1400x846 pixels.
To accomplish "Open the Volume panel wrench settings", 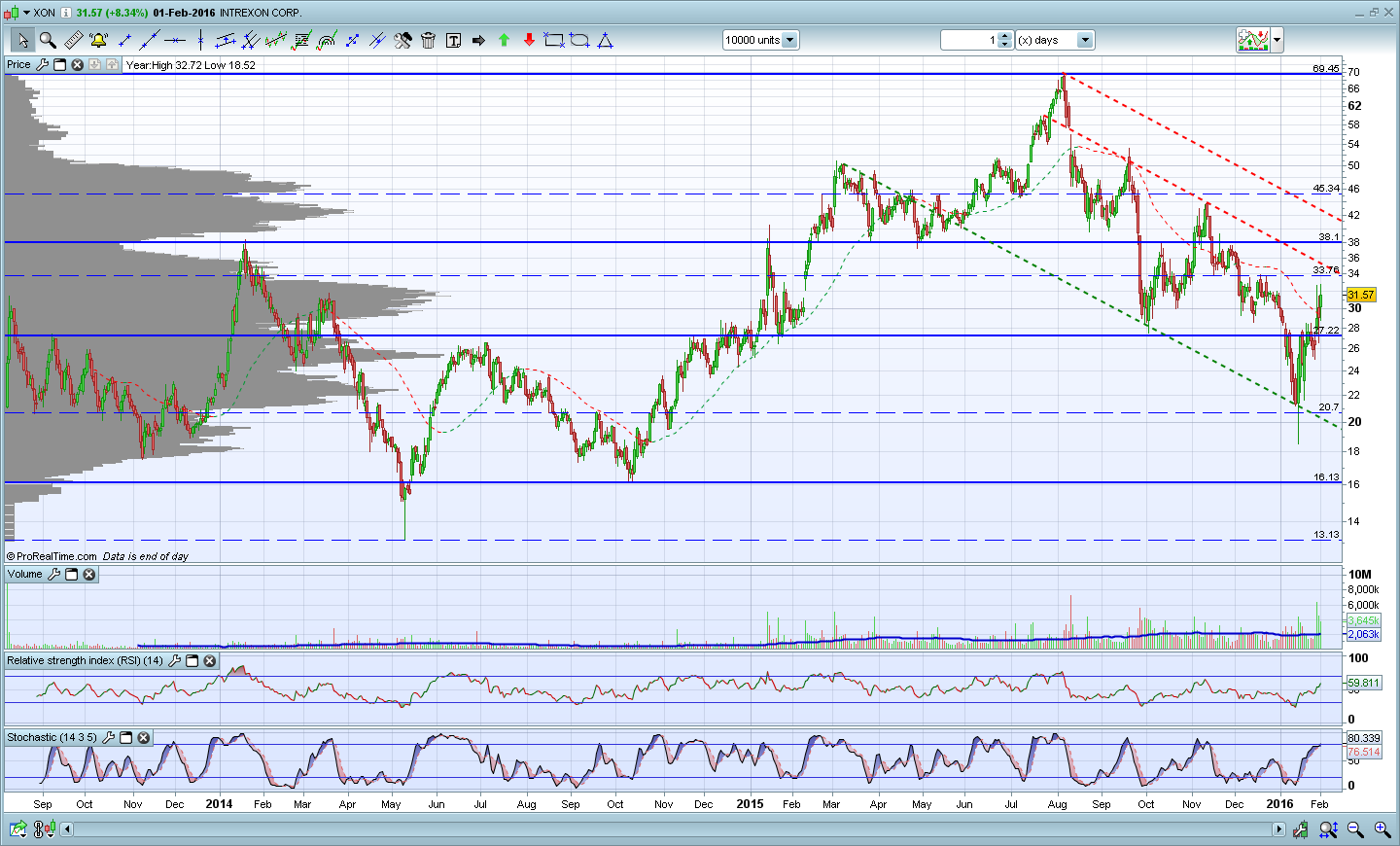I will tap(53, 575).
